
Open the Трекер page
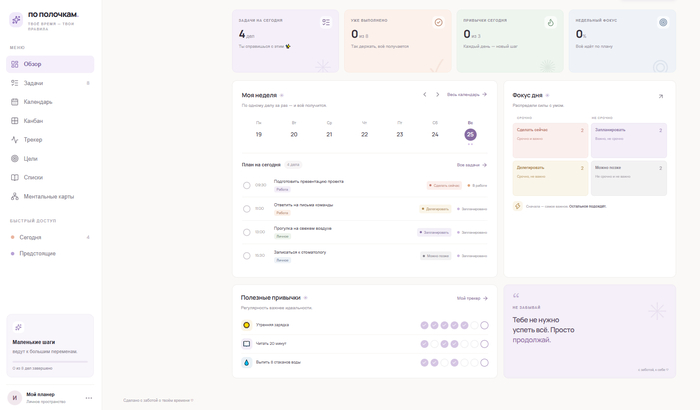coord(50,139)
